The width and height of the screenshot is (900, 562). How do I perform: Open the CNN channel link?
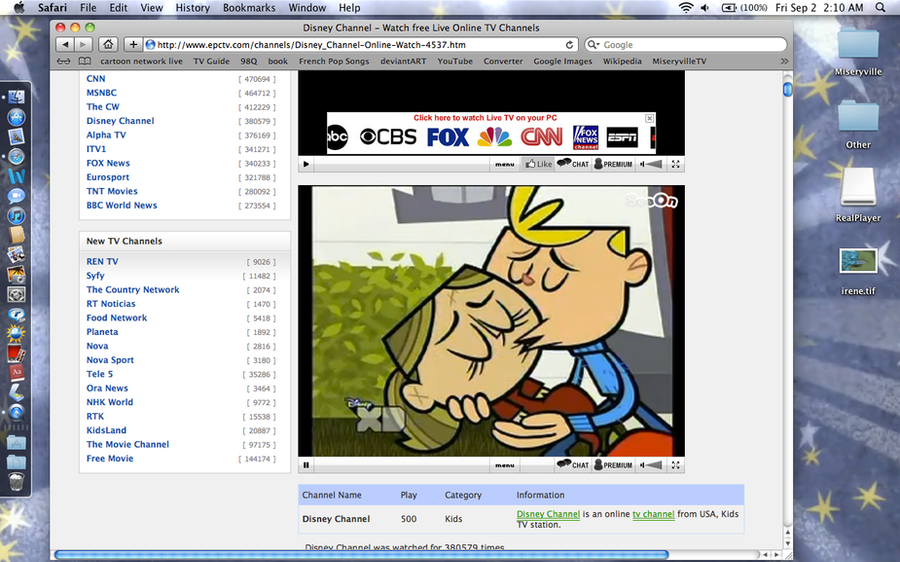[x=96, y=79]
